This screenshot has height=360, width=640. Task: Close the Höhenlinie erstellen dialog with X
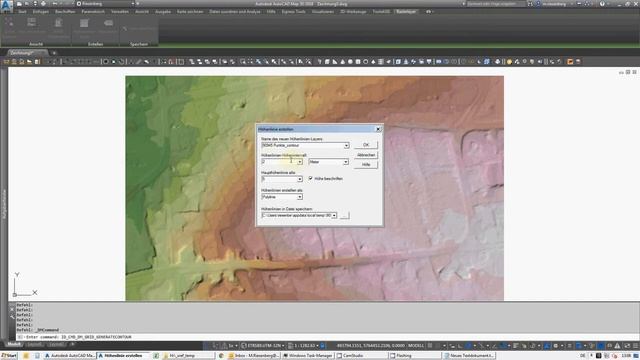[x=378, y=129]
